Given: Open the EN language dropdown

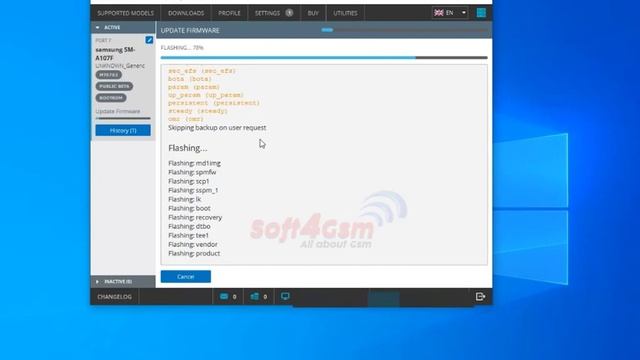Looking at the screenshot, I should click(450, 13).
